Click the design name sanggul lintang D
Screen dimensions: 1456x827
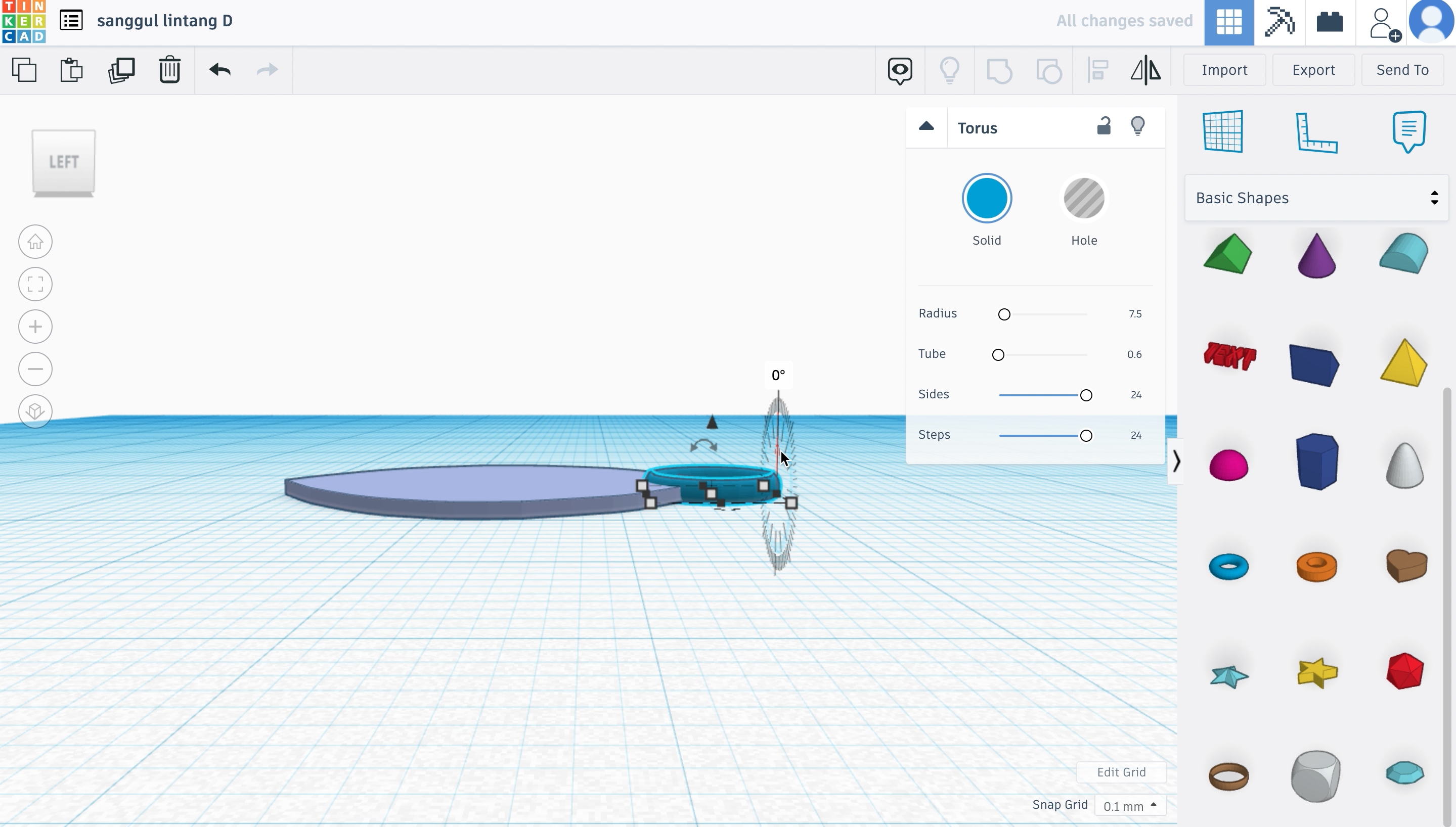pos(165,21)
